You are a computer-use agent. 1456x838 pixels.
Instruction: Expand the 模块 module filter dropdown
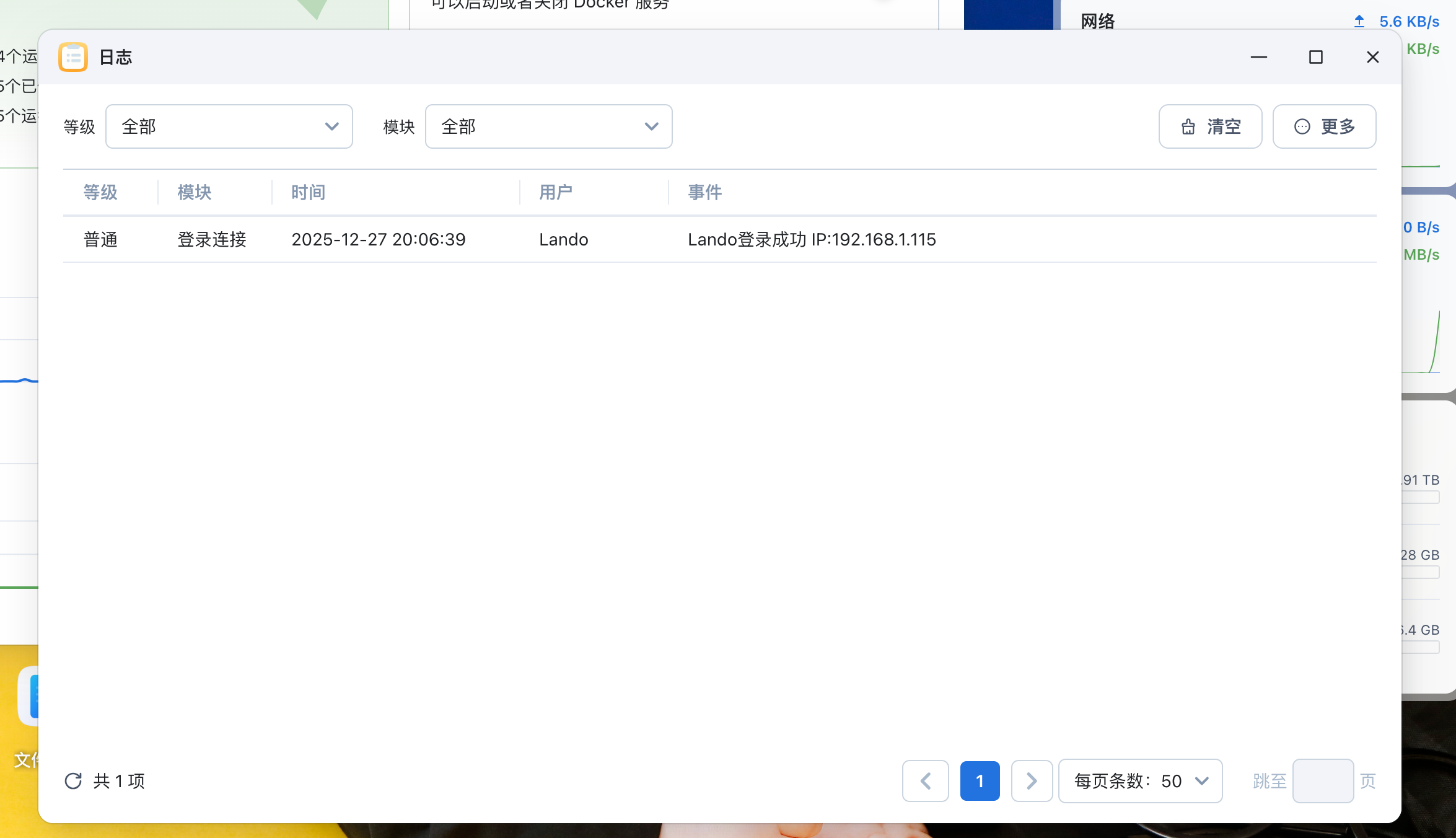548,126
